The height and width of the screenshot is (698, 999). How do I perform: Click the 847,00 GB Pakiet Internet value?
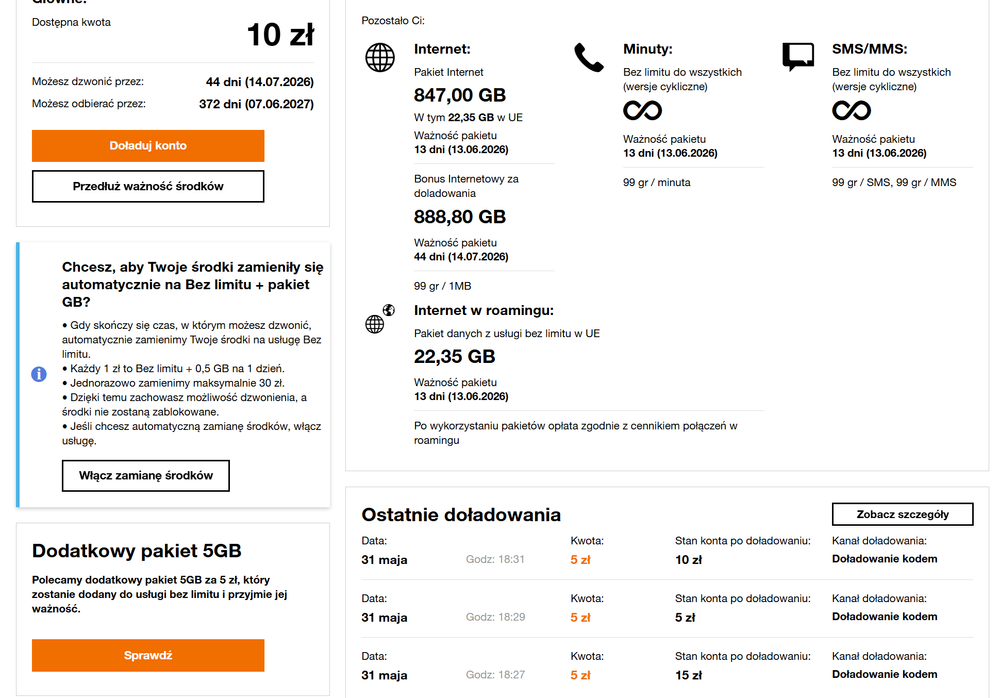459,95
